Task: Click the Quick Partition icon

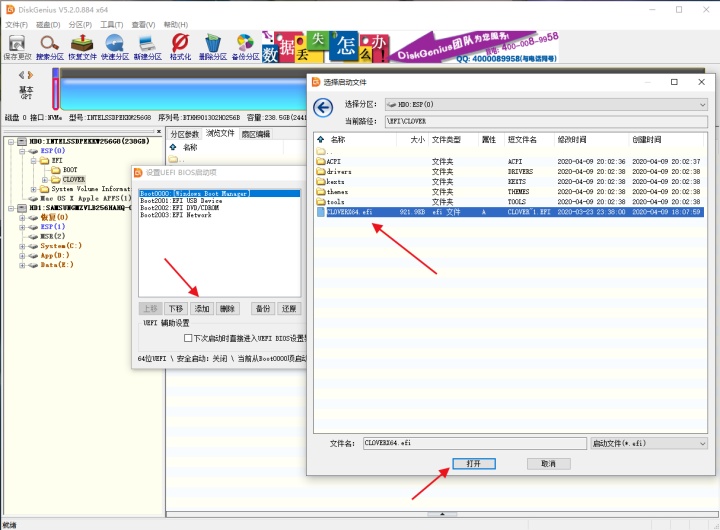Action: point(115,47)
